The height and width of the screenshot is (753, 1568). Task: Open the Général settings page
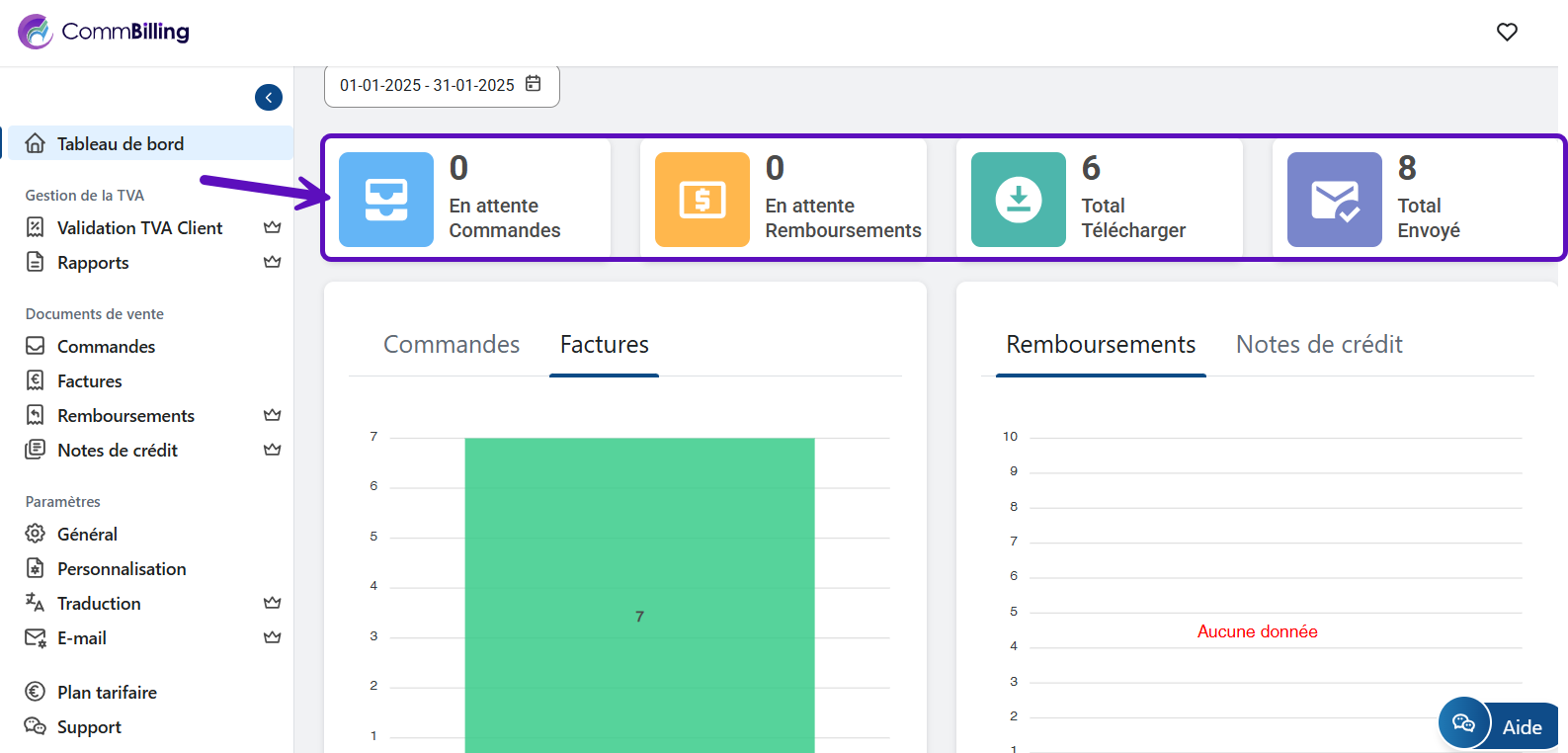pyautogui.click(x=87, y=535)
